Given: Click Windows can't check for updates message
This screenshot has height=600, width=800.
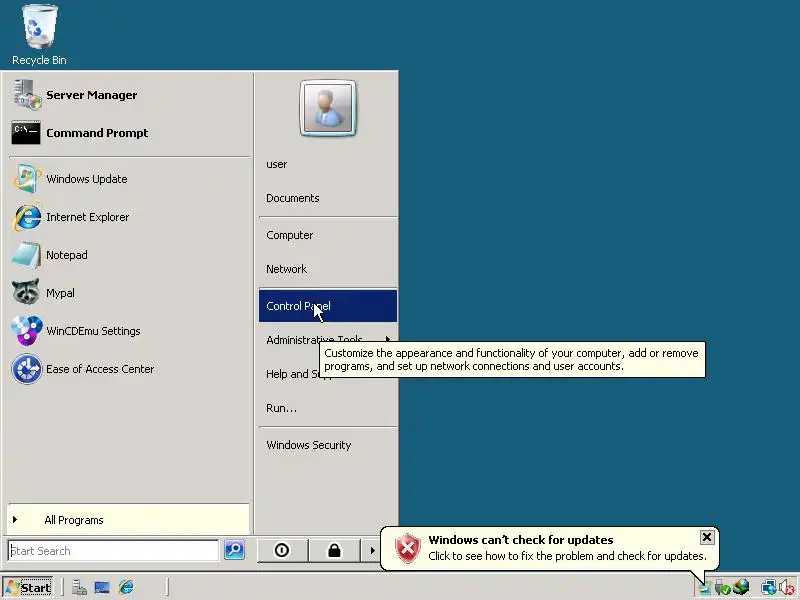Looking at the screenshot, I should (520, 540).
